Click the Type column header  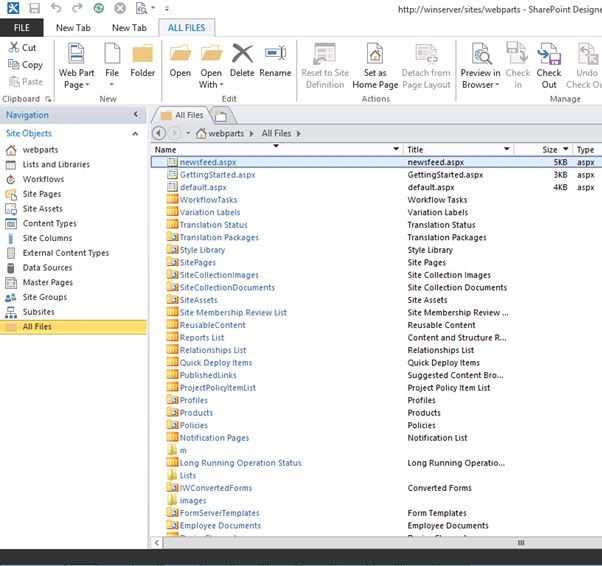tap(585, 150)
